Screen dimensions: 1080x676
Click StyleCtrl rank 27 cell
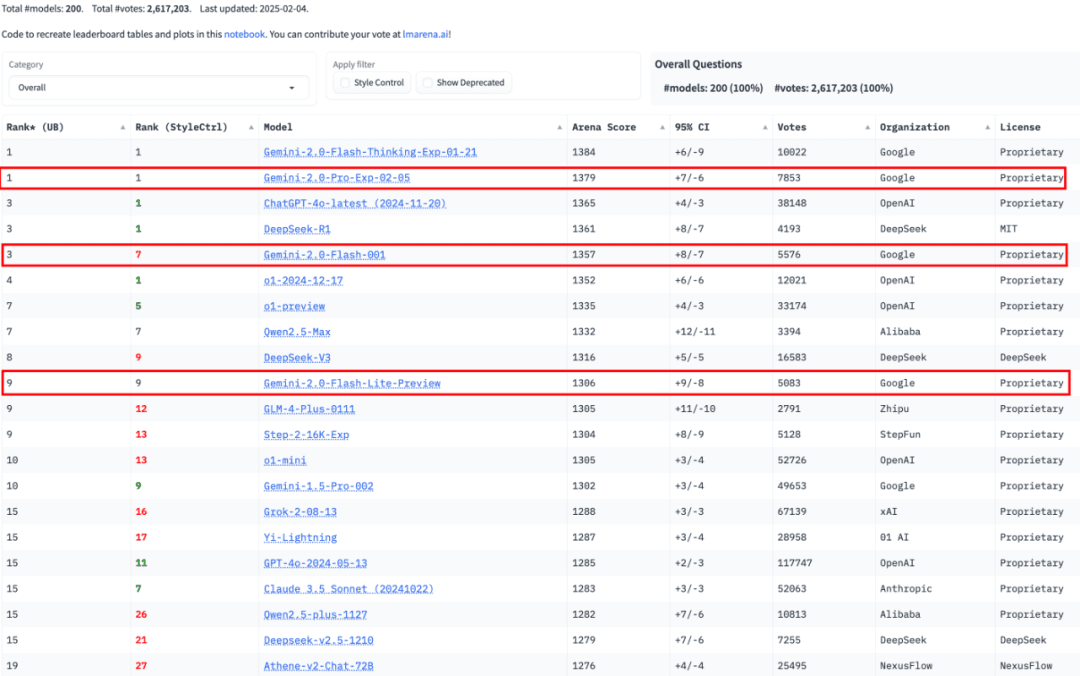(x=141, y=666)
